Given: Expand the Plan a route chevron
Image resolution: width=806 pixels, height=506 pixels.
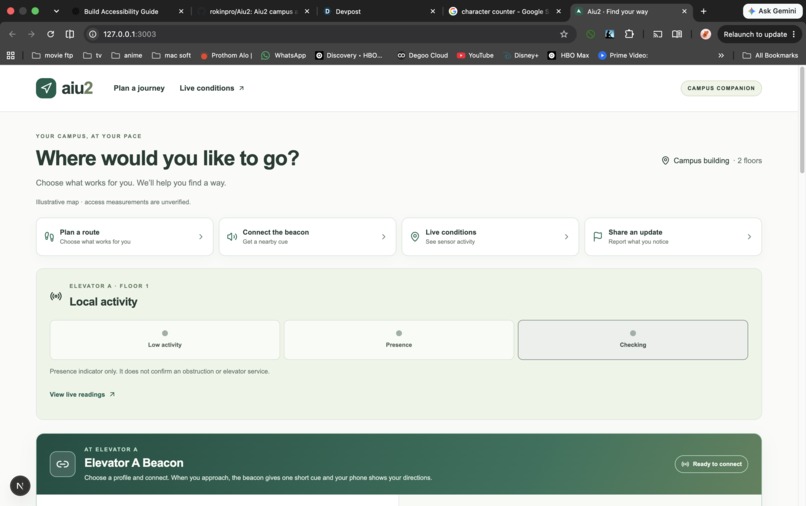Looking at the screenshot, I should pyautogui.click(x=200, y=237).
